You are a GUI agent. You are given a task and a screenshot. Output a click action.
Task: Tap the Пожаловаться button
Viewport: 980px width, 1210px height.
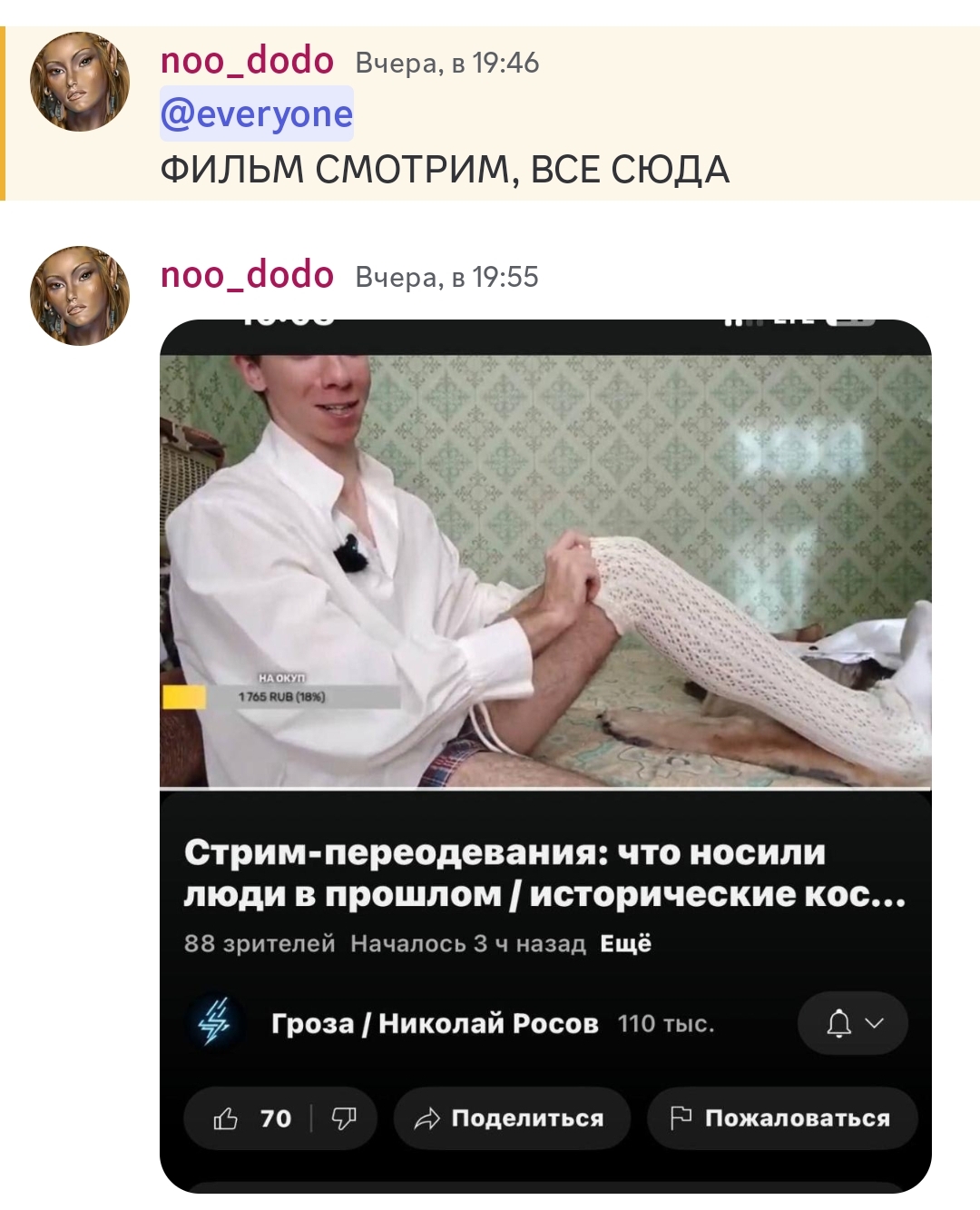pos(782,1118)
